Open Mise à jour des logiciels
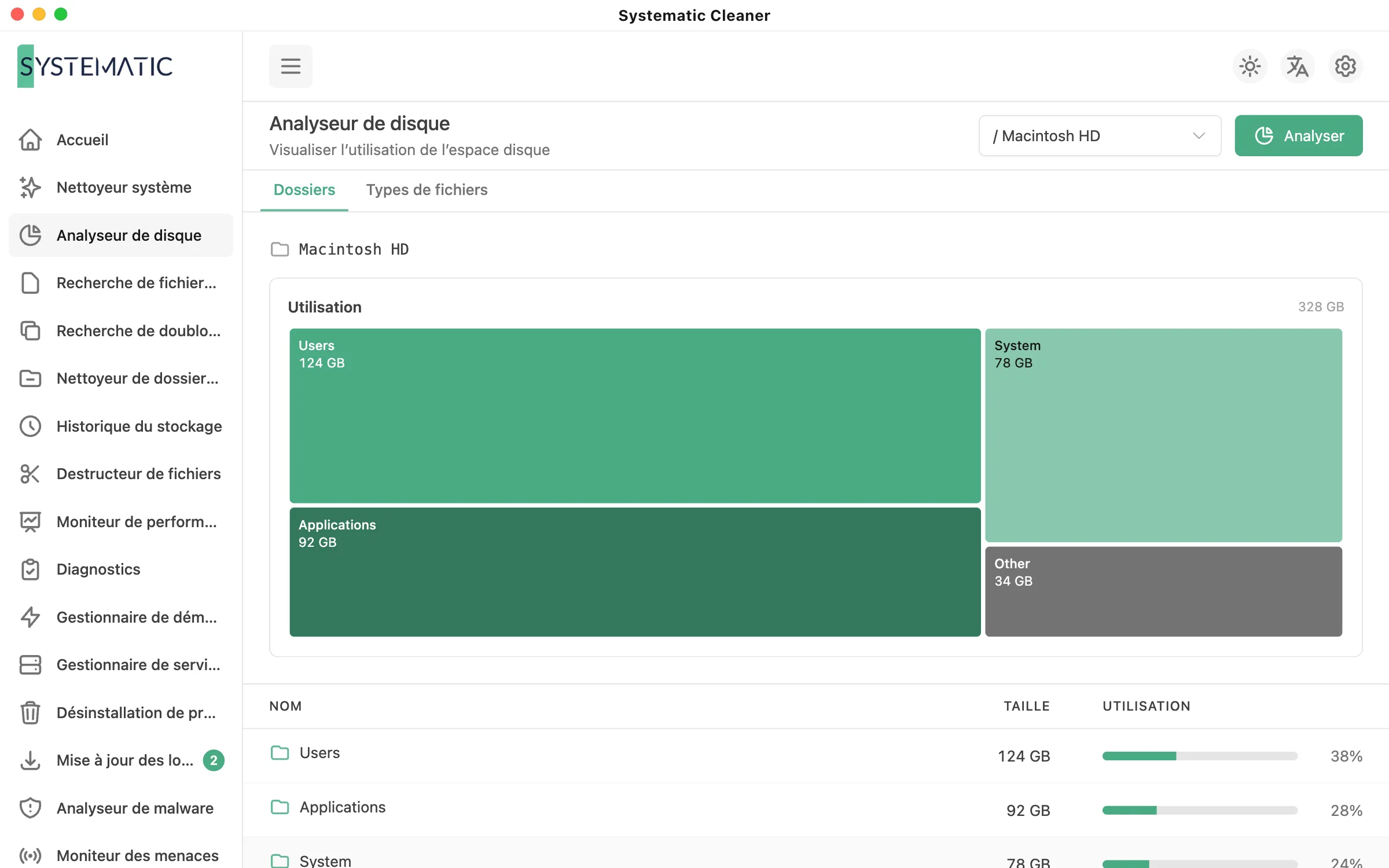Viewport: 1389px width, 868px height. tap(120, 760)
